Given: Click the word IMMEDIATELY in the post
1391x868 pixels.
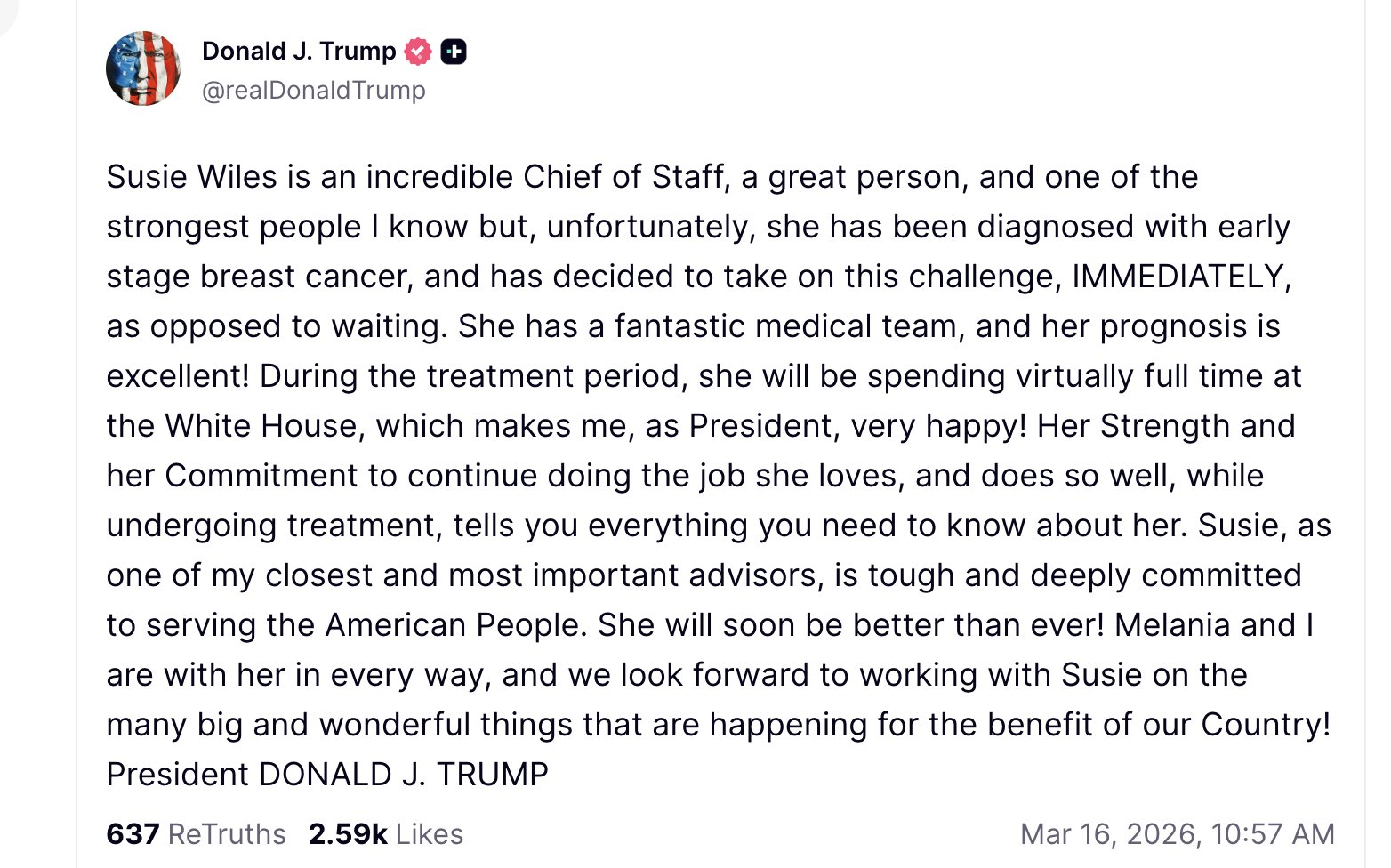Looking at the screenshot, I should [x=1181, y=277].
